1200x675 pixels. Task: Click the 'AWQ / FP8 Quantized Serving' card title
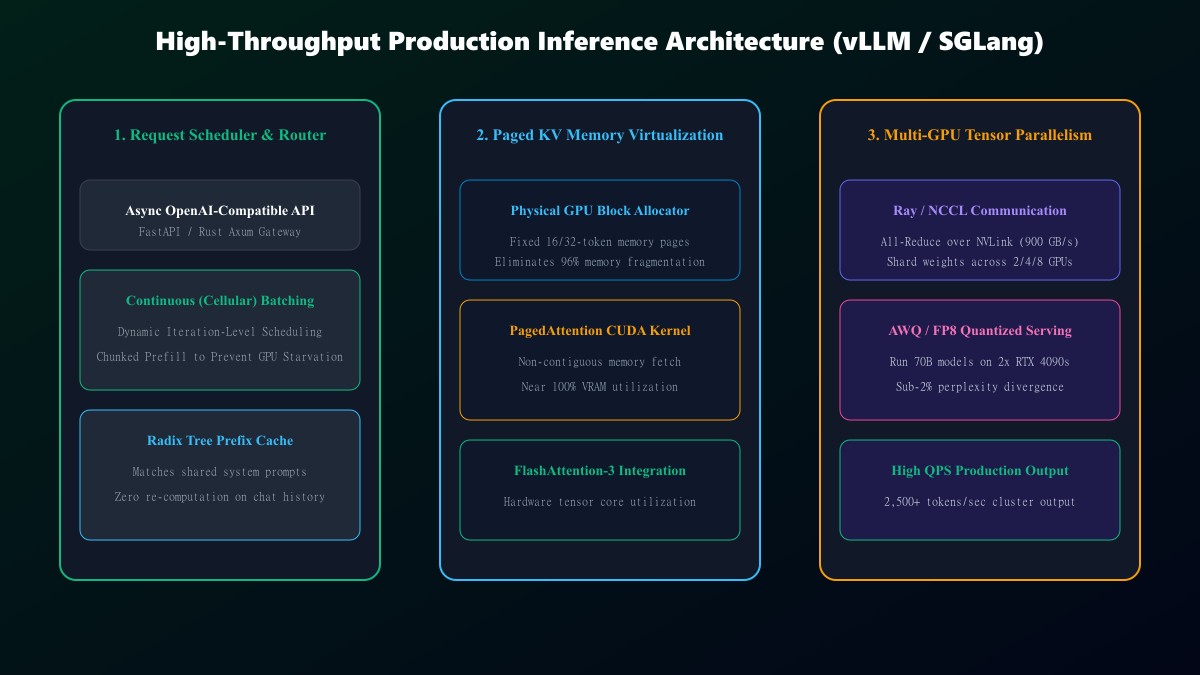coord(980,331)
